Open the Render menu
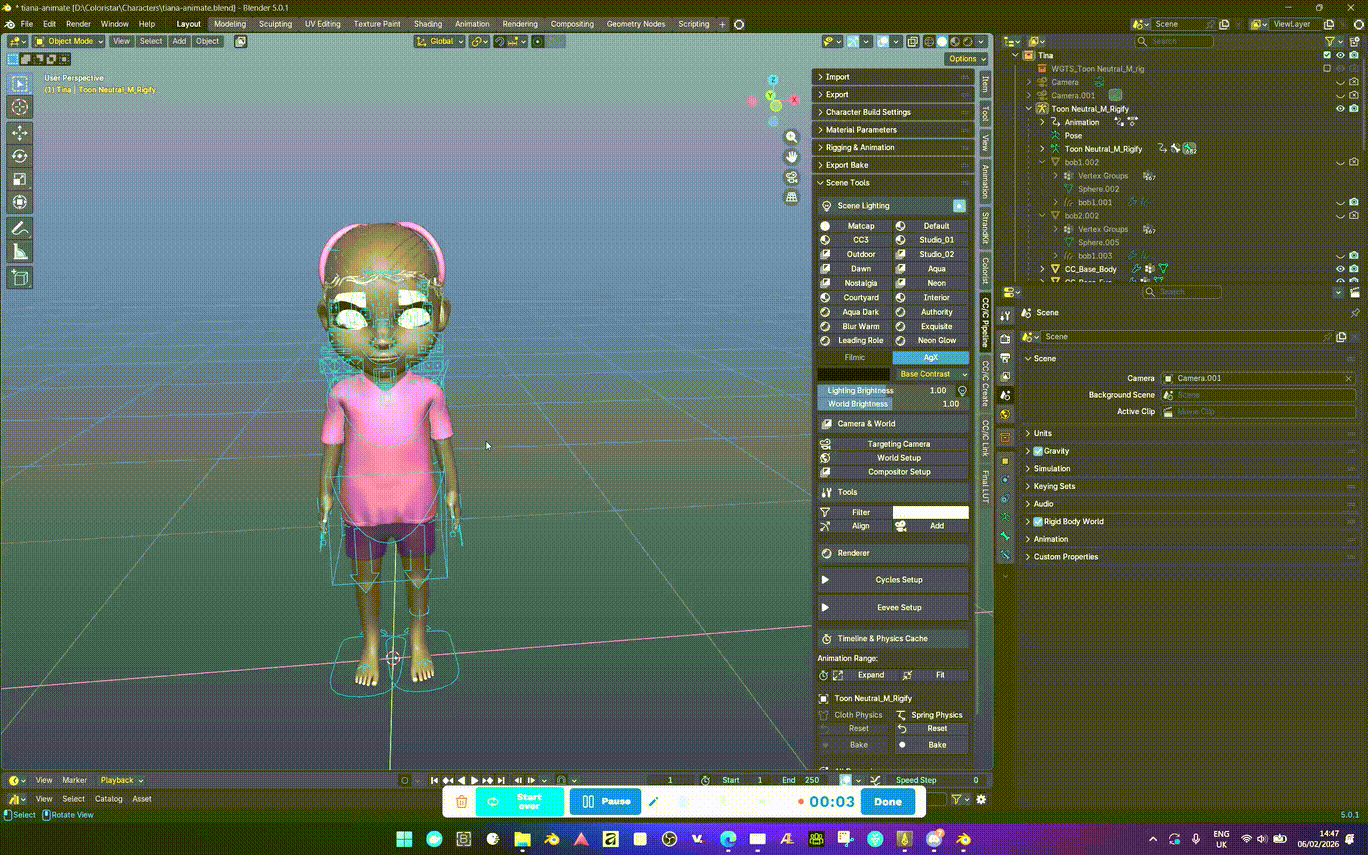Viewport: 1368px width, 855px height. (x=78, y=24)
